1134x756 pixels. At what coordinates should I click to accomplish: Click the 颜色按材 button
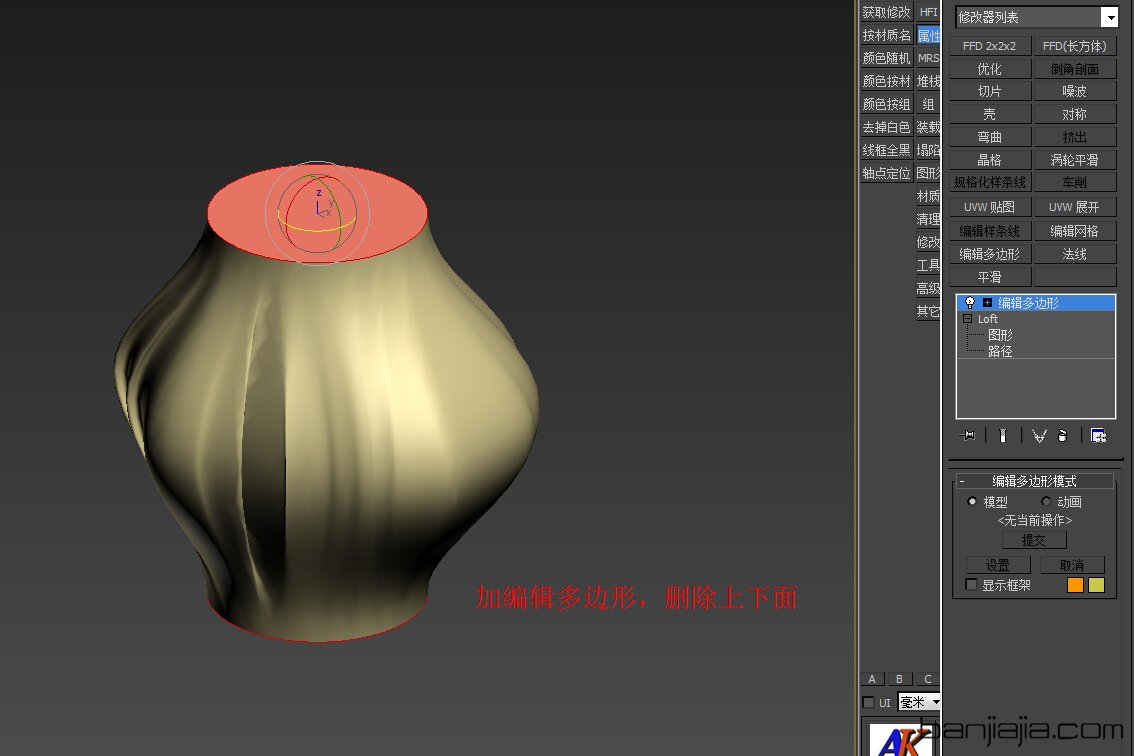pos(887,81)
